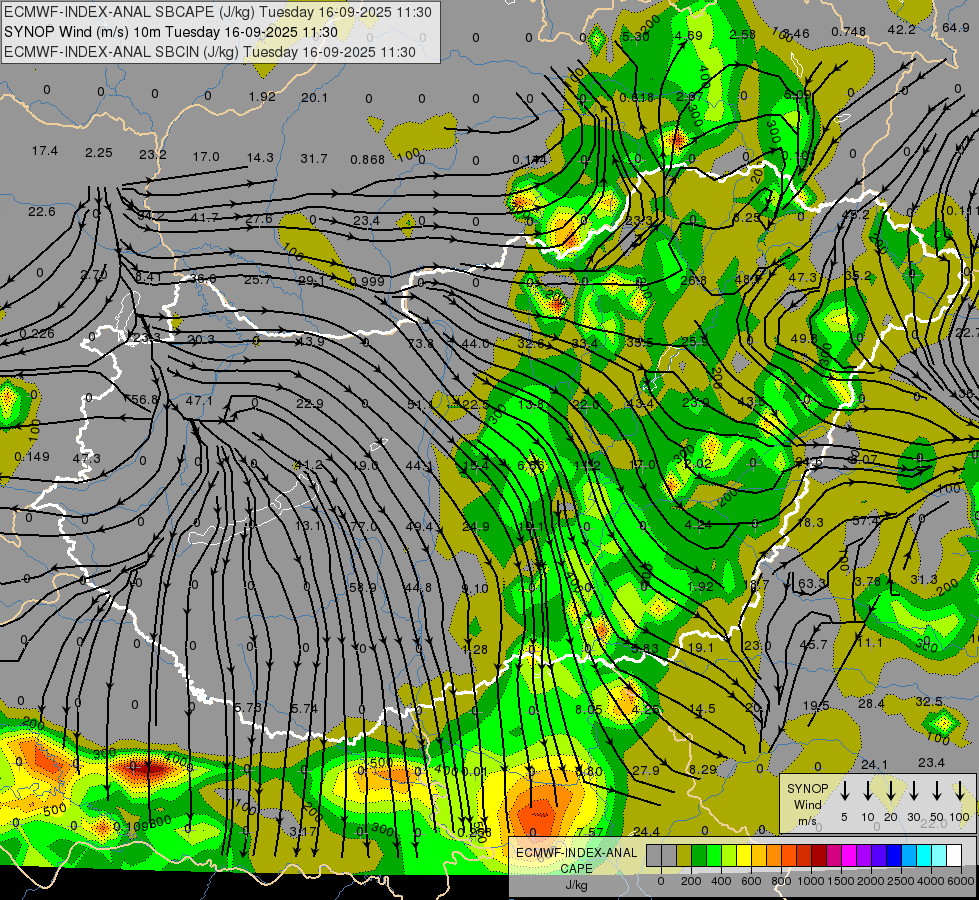This screenshot has width=979, height=900.
Task: Select the station value 57.4
Action: [865, 520]
